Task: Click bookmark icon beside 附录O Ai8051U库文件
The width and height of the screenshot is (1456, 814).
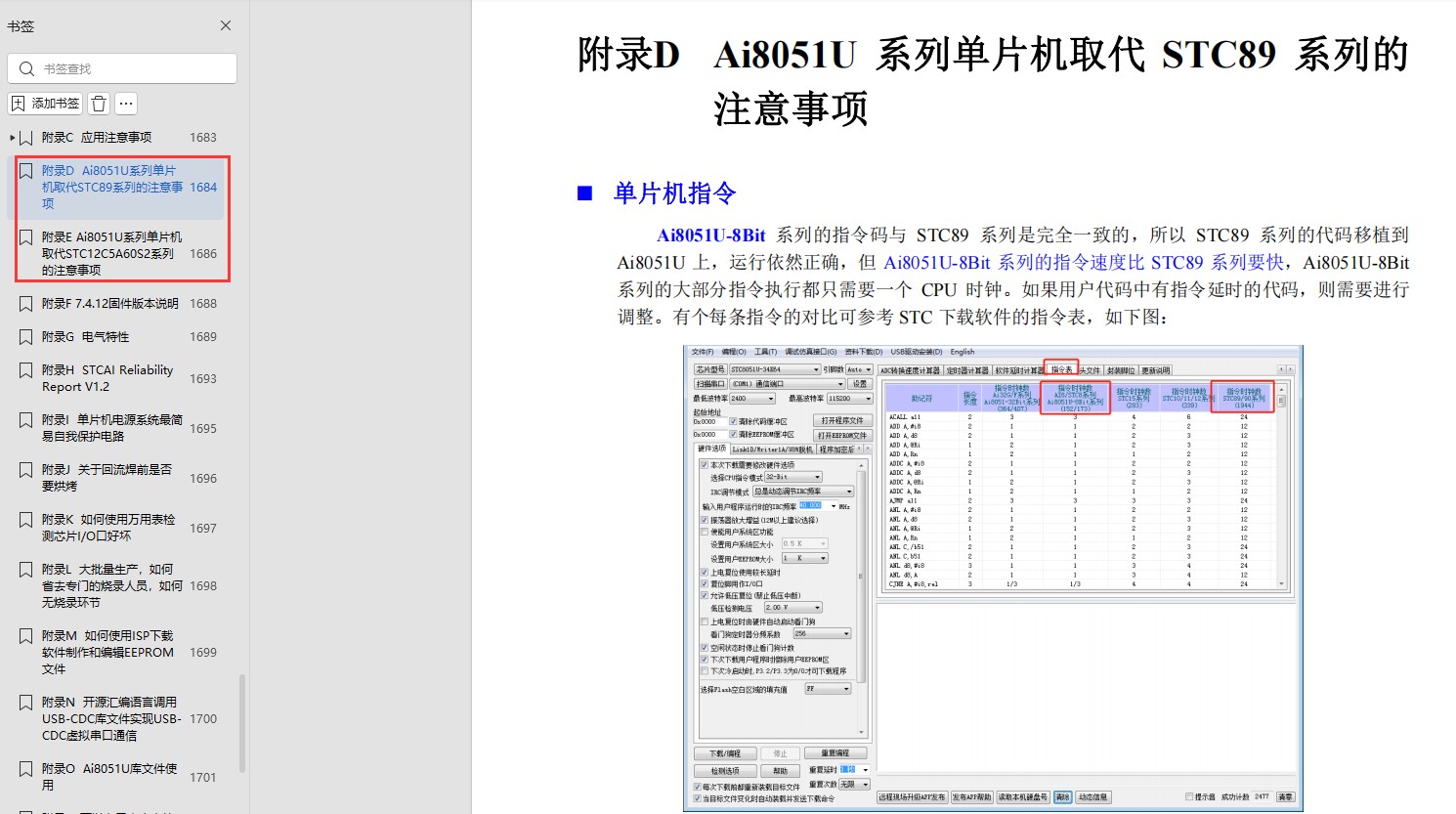Action: point(26,769)
